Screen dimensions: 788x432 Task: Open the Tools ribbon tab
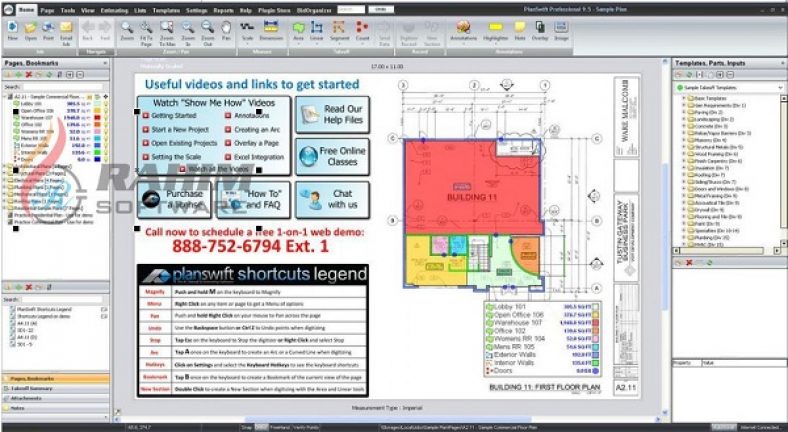coord(68,10)
